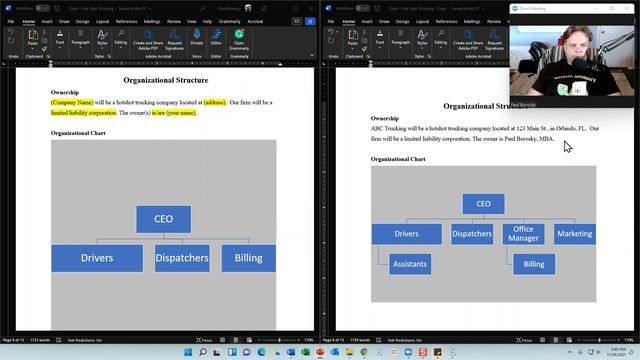The image size is (640, 360).
Task: Switch to Web Layout view, left window
Action: (249, 340)
